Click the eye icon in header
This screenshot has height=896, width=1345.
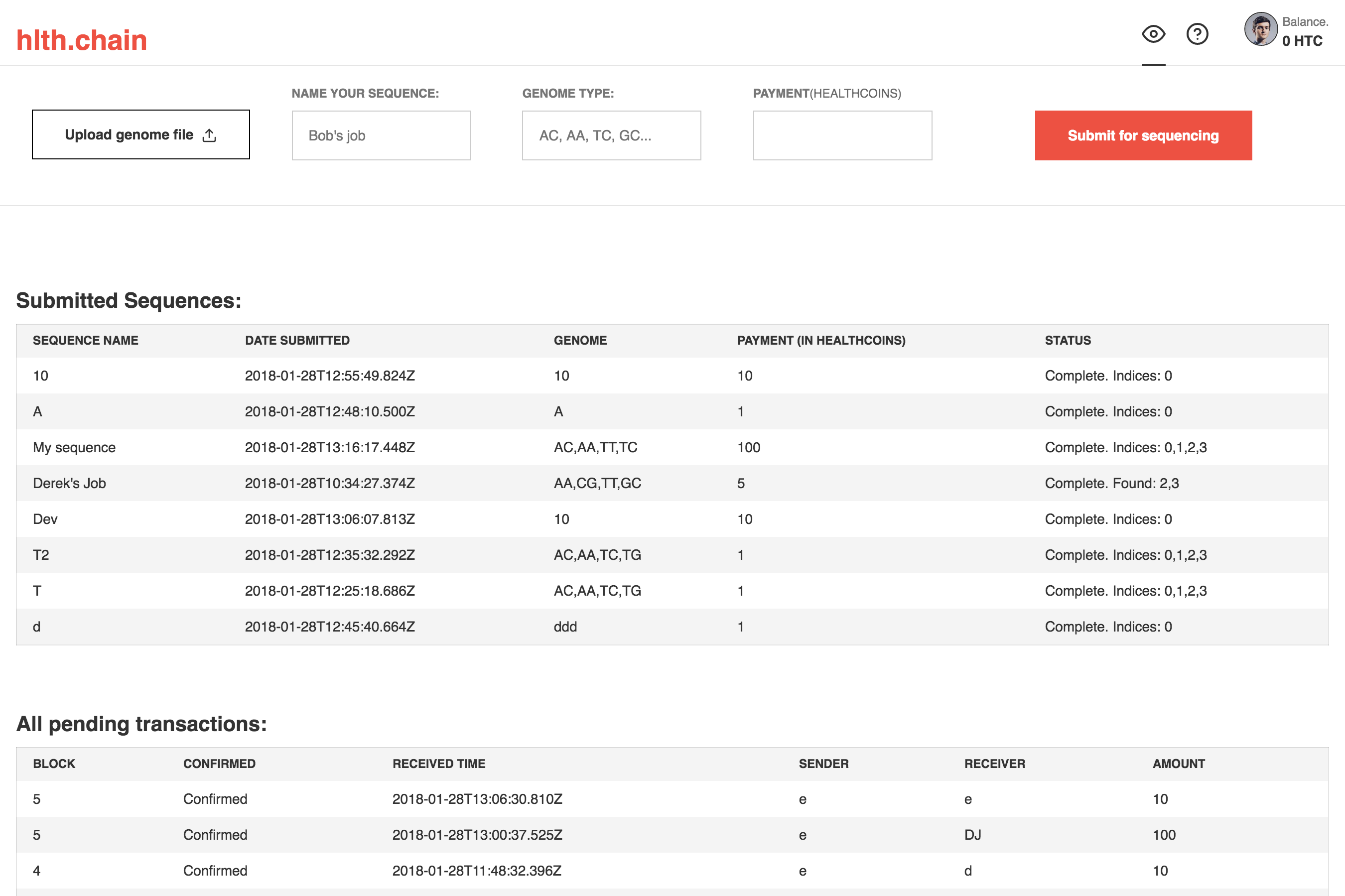pos(1153,34)
